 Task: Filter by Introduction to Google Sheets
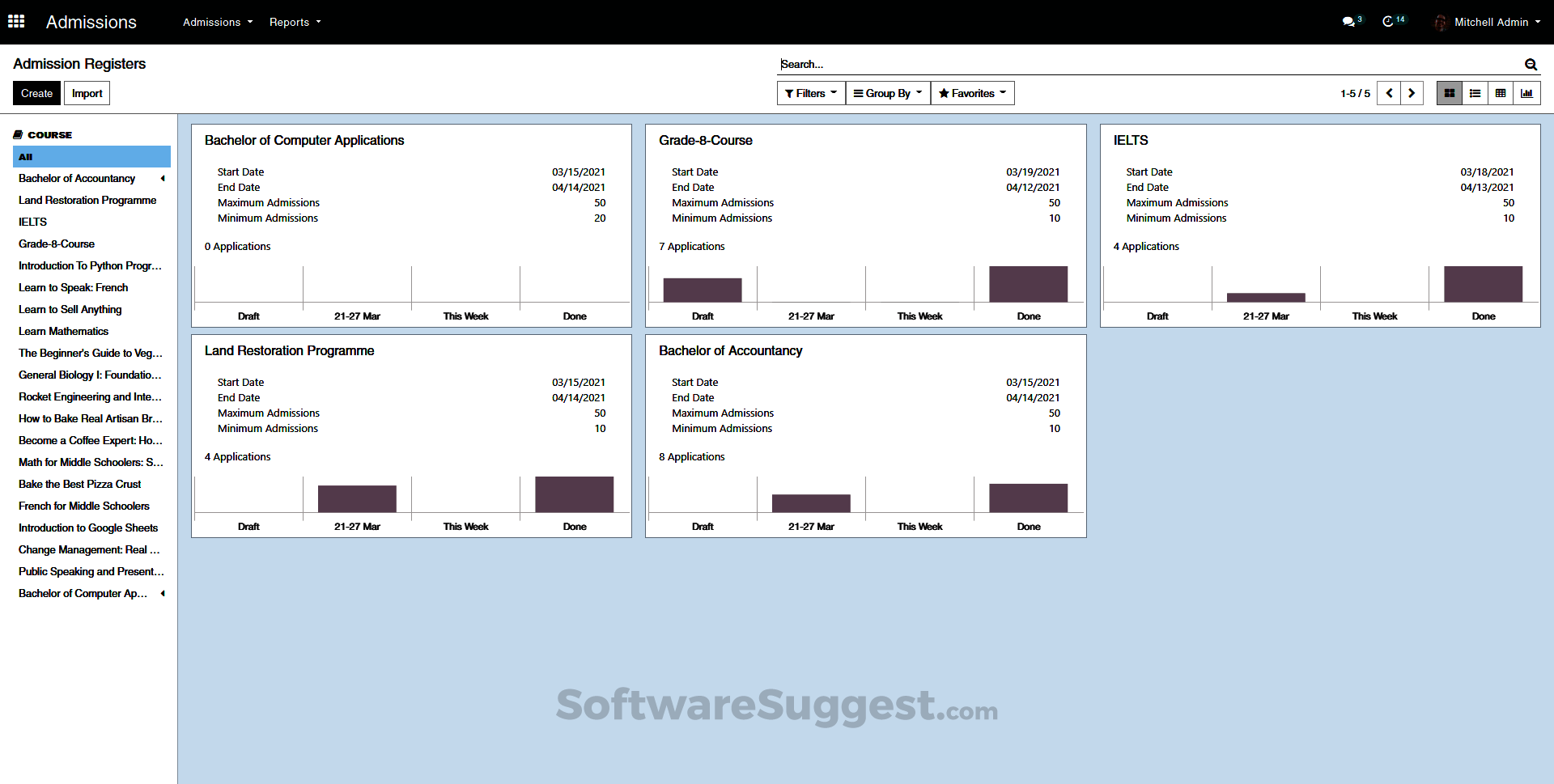click(x=88, y=528)
